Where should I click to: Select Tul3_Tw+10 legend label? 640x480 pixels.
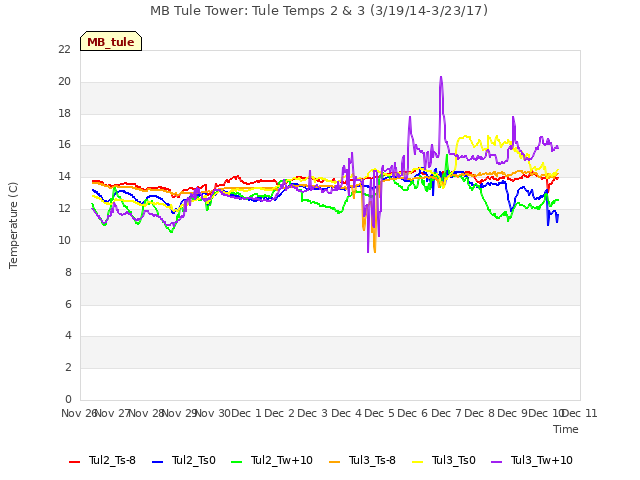coord(542,460)
